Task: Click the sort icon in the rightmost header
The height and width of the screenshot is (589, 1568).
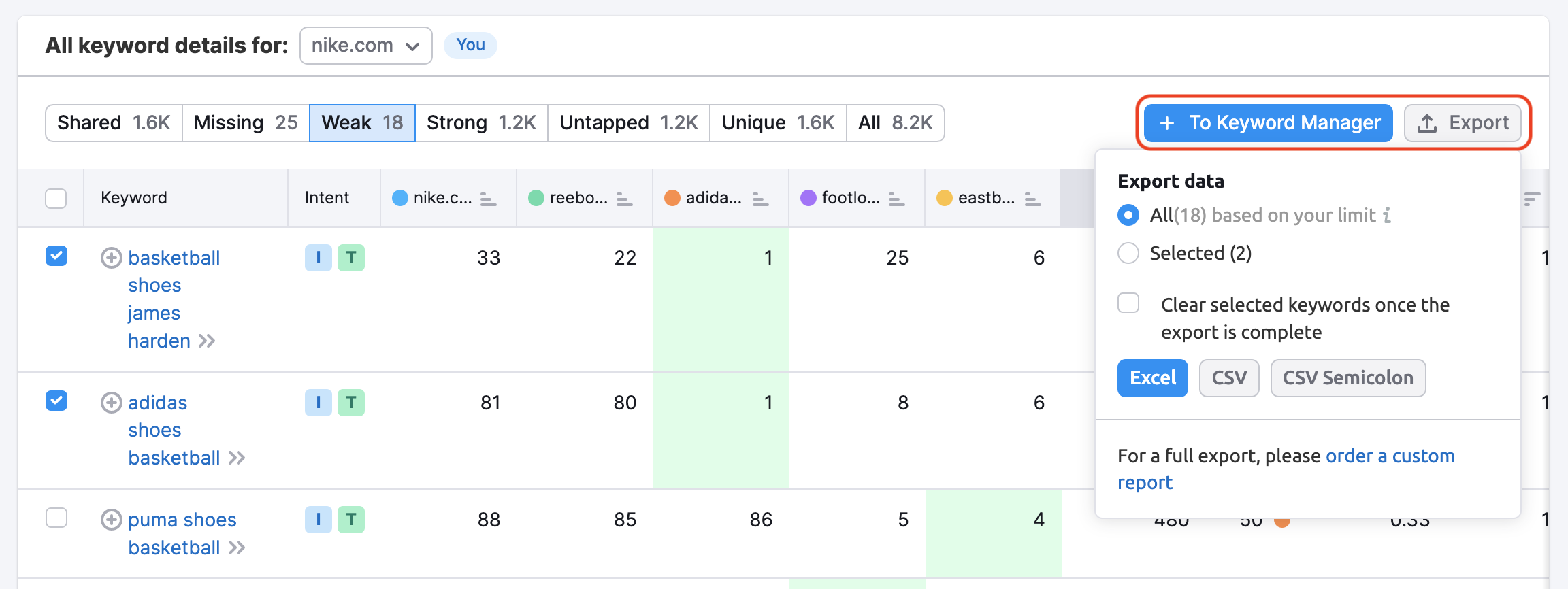Action: click(x=1532, y=199)
